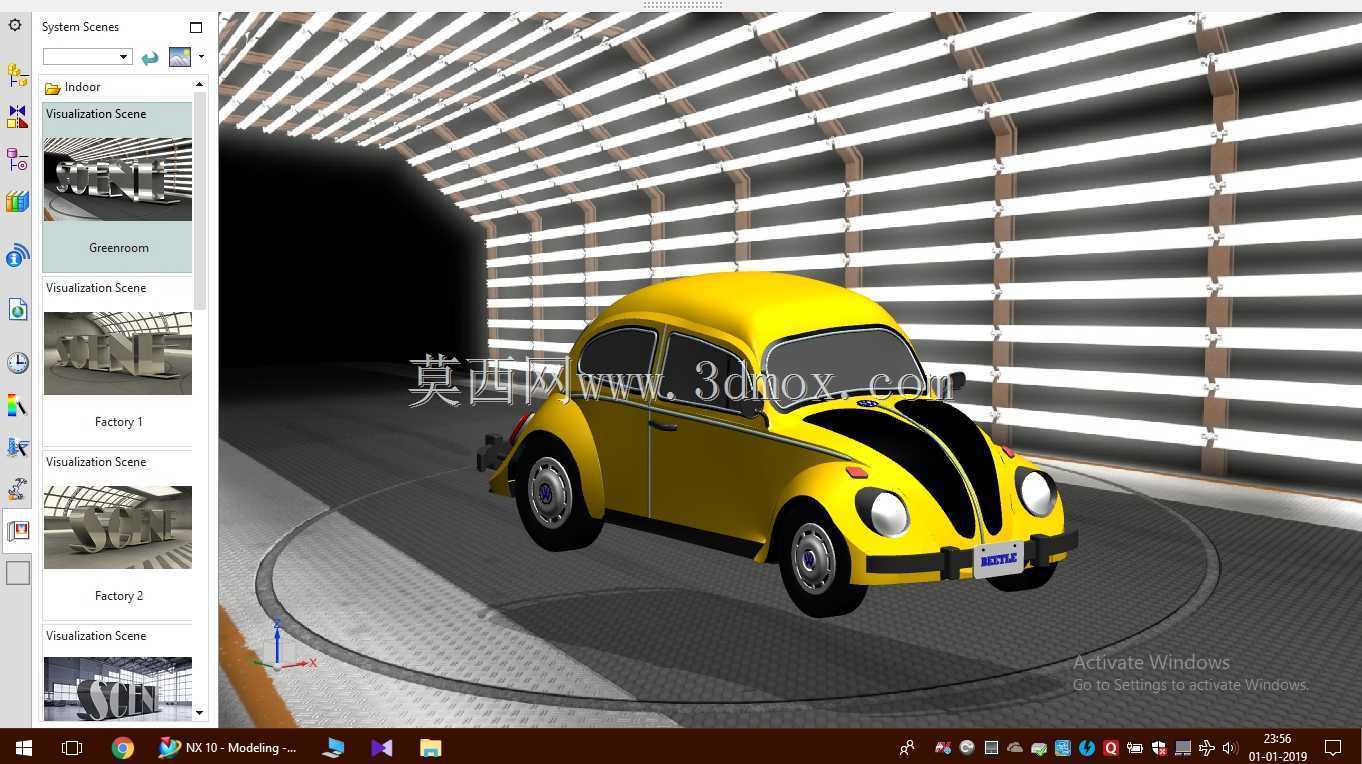Open the Process Studio tab
The height and width of the screenshot is (764, 1362).
17,447
